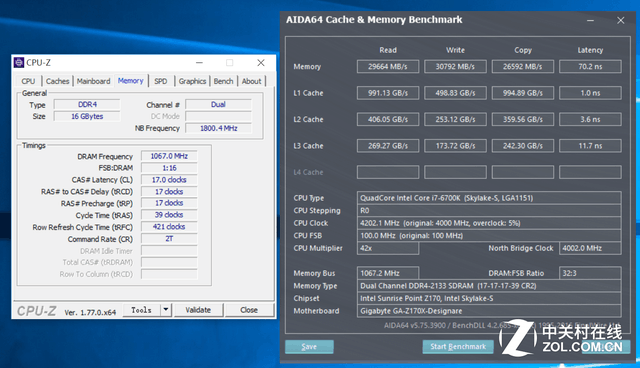Click the Save button in AIDA64
This screenshot has width=640, height=368.
[x=309, y=346]
